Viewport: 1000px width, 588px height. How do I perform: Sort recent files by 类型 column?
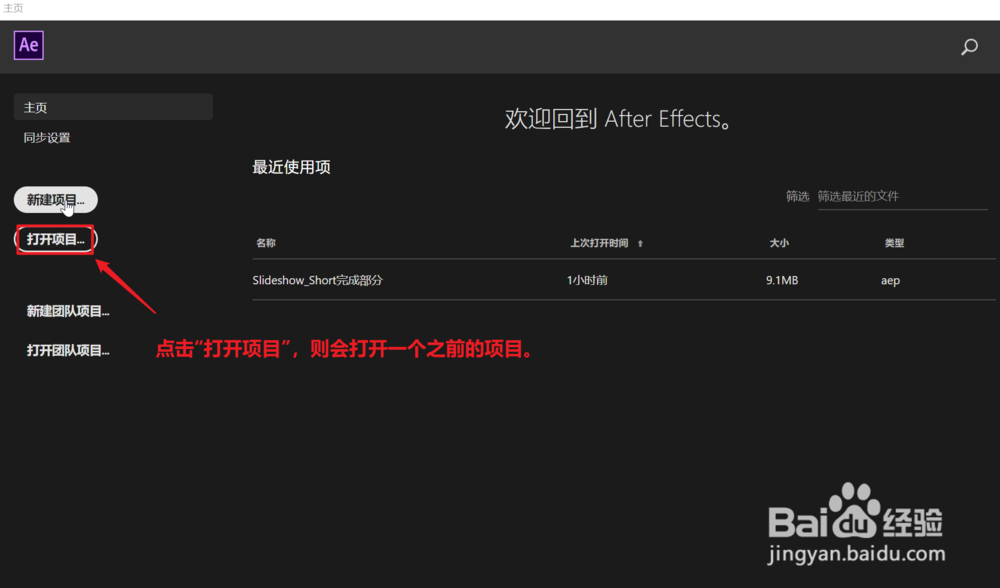tap(894, 243)
